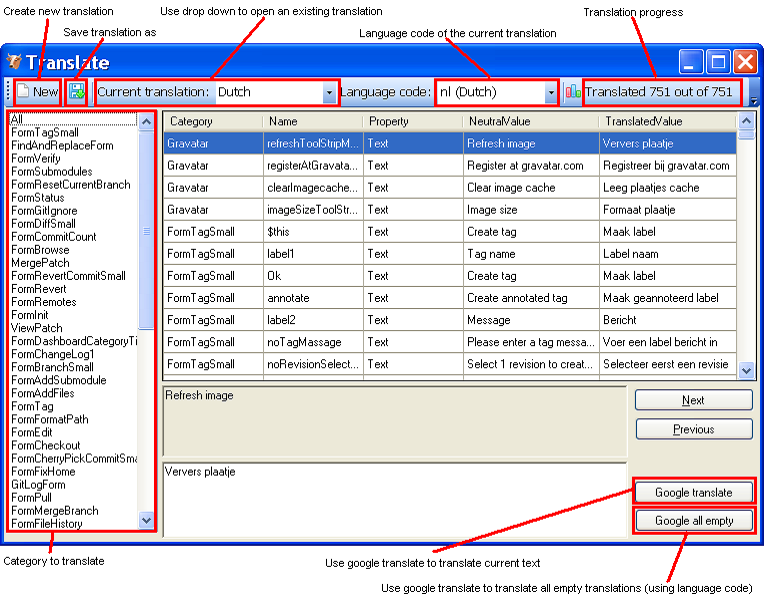Click the Translated 751 out of 751 label
768x602 pixels.
(x=658, y=92)
